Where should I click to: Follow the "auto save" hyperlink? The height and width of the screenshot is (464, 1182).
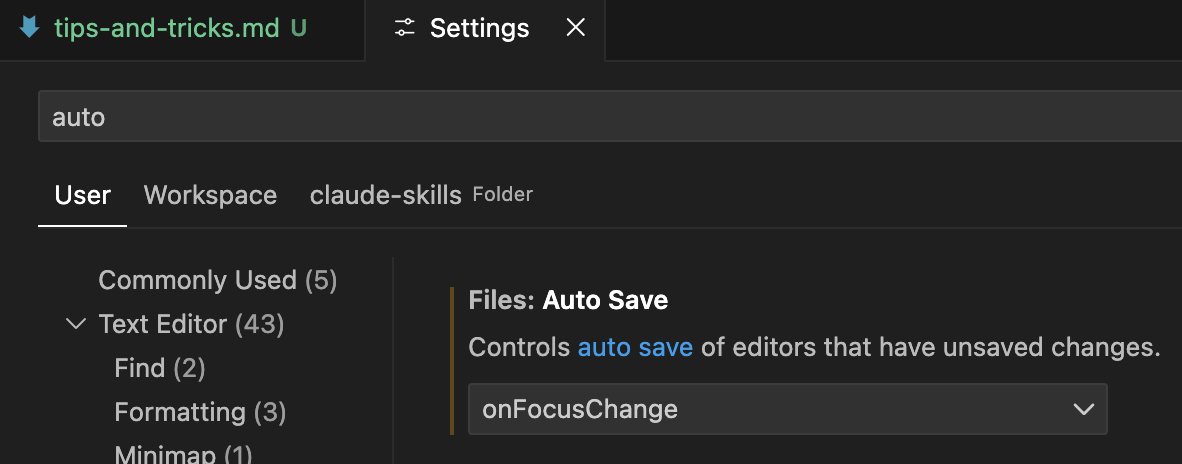click(x=635, y=347)
